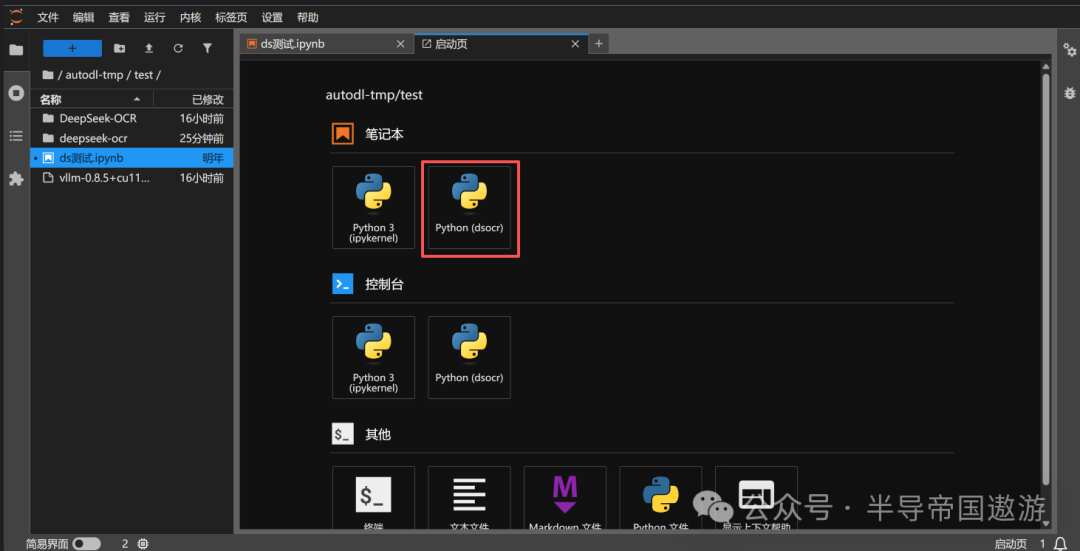Create a new folder with folder-plus icon
Screen dimensions: 1080x551
[x=120, y=48]
